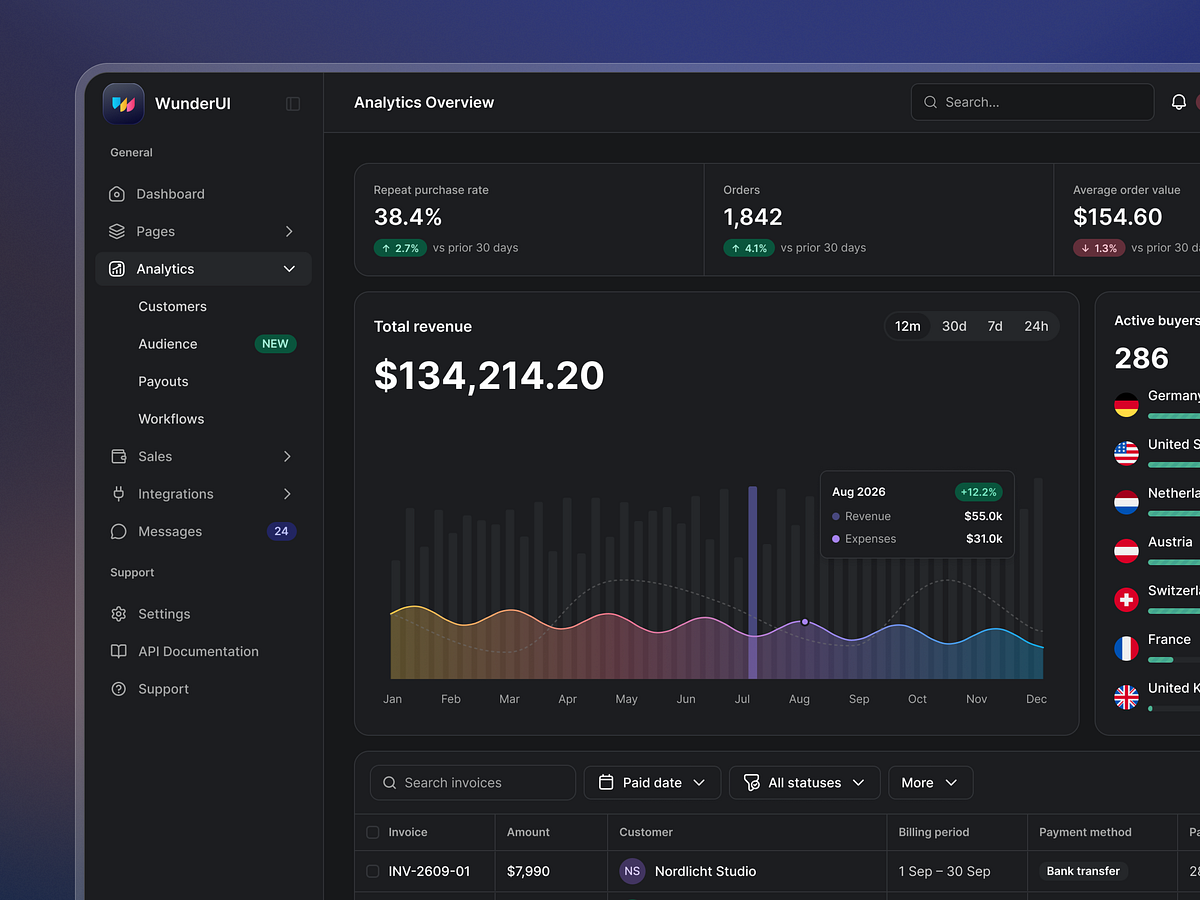The width and height of the screenshot is (1200, 900).
Task: Click into the top Search field
Action: point(1032,102)
